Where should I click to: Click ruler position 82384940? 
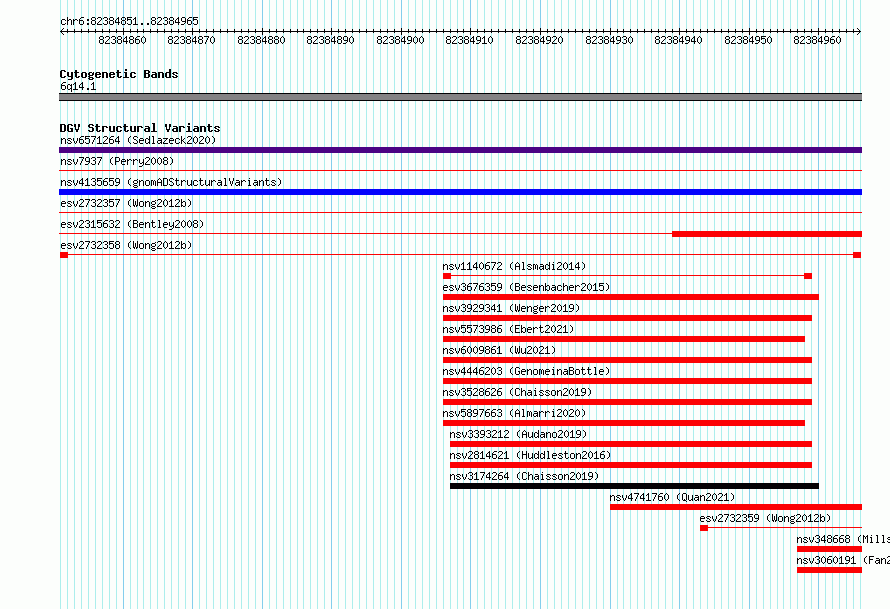(x=678, y=40)
